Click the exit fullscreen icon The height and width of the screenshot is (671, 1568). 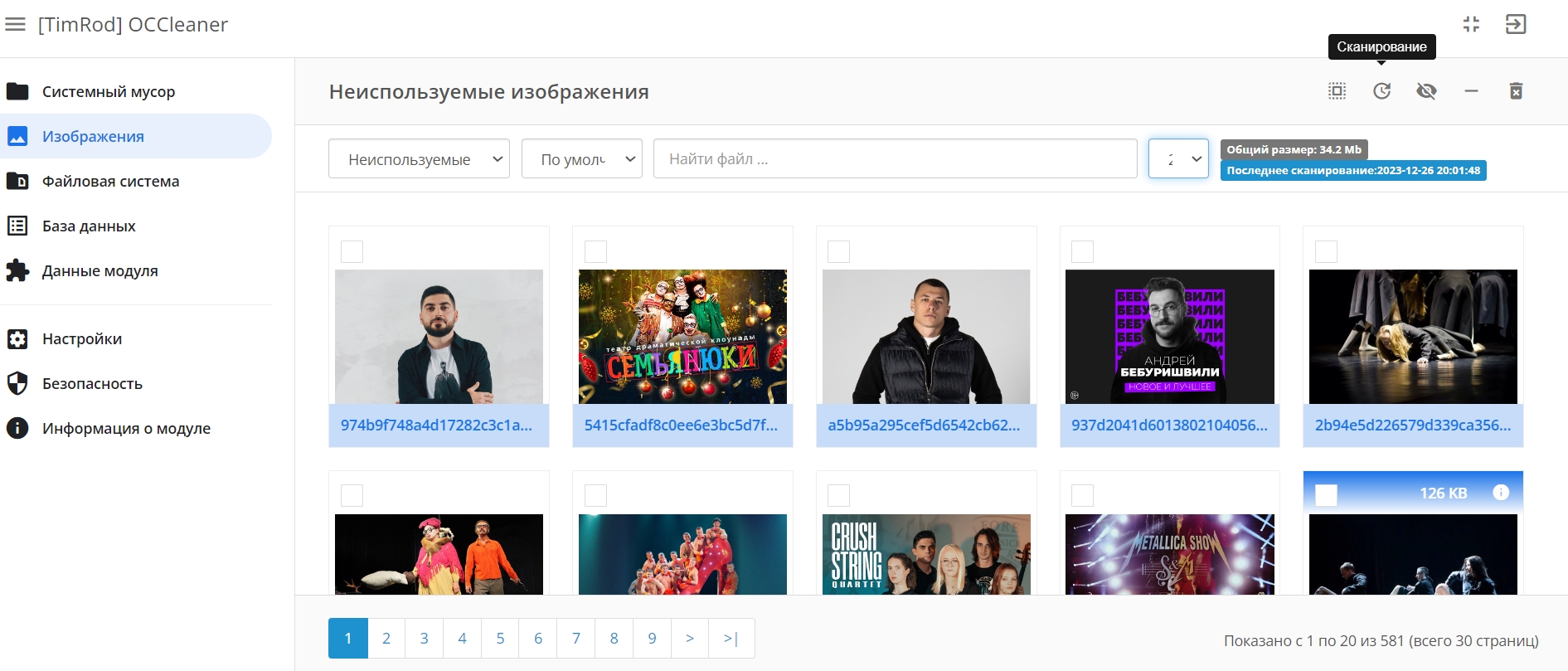pyautogui.click(x=1471, y=25)
